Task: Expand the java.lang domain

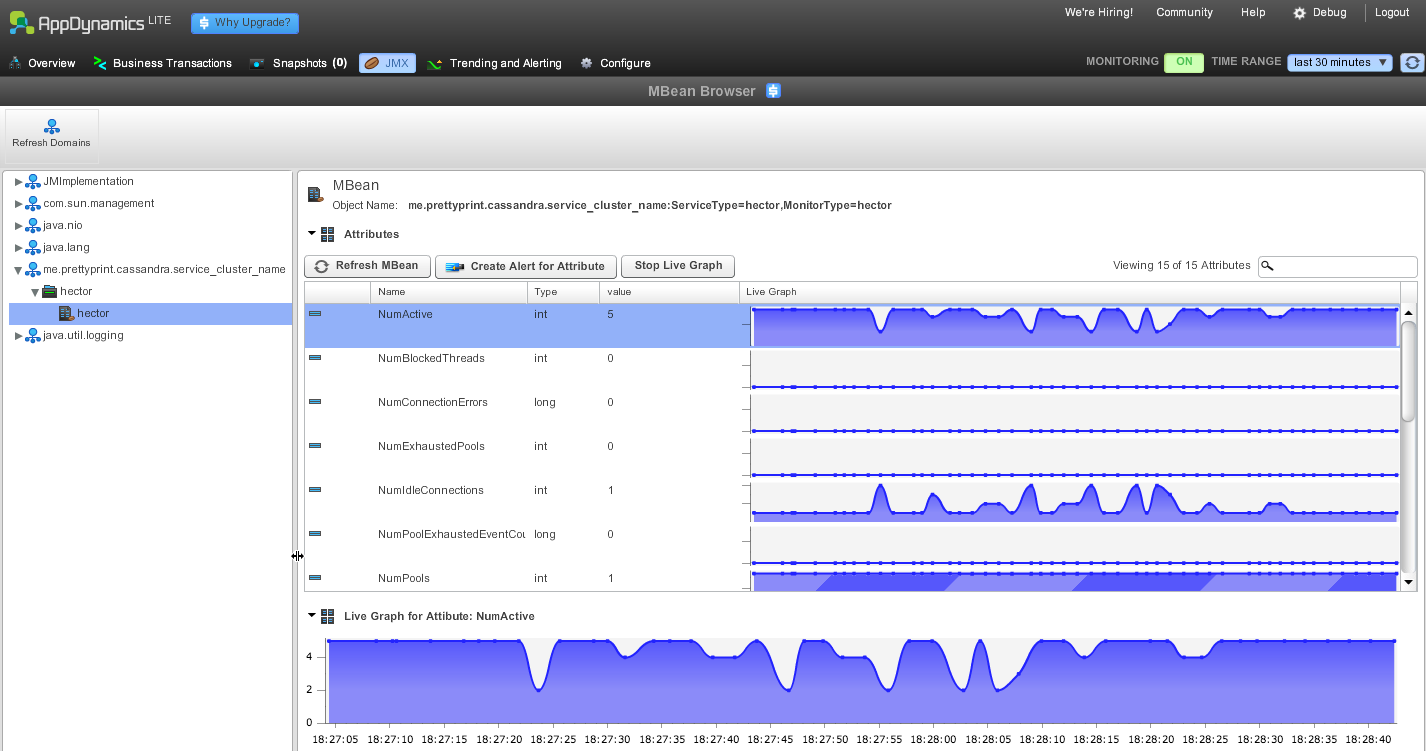Action: click(x=18, y=248)
